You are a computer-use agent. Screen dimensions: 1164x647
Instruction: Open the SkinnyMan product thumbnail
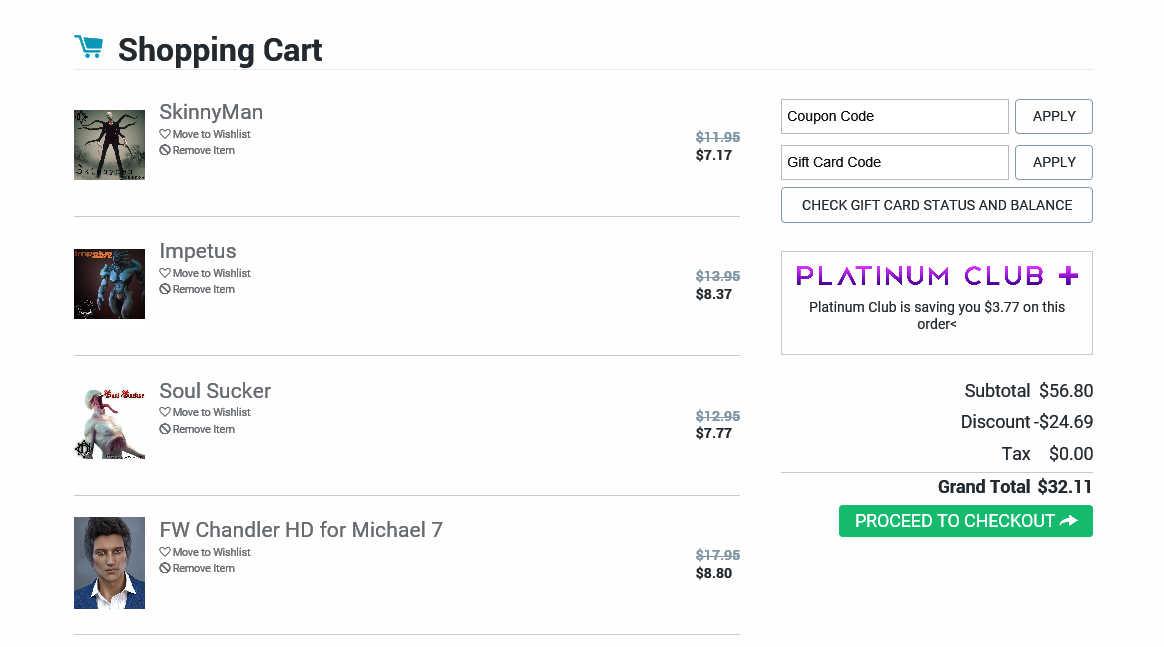(109, 145)
